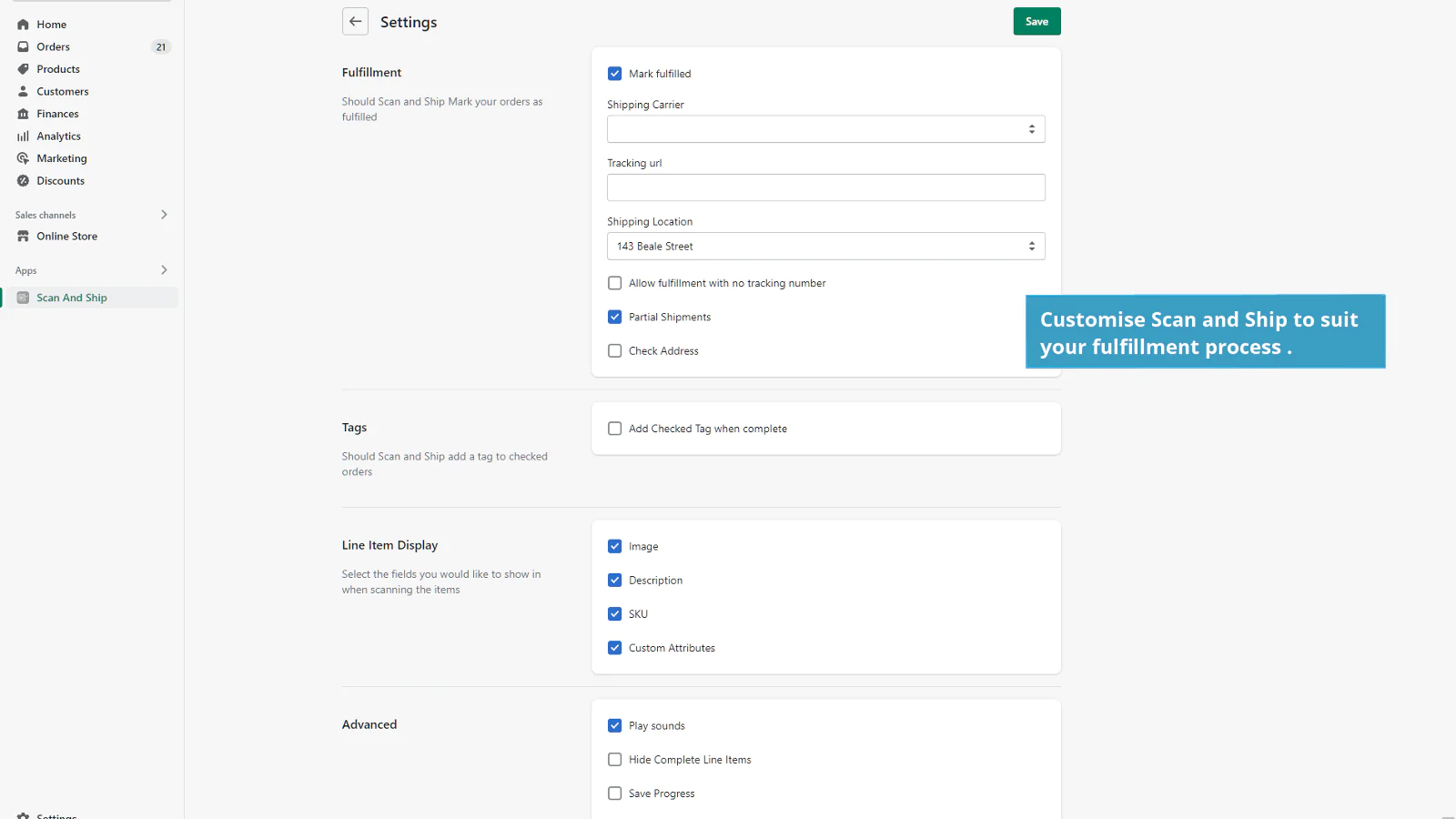Open the Shipping Carrier dropdown
1456x819 pixels.
click(825, 129)
